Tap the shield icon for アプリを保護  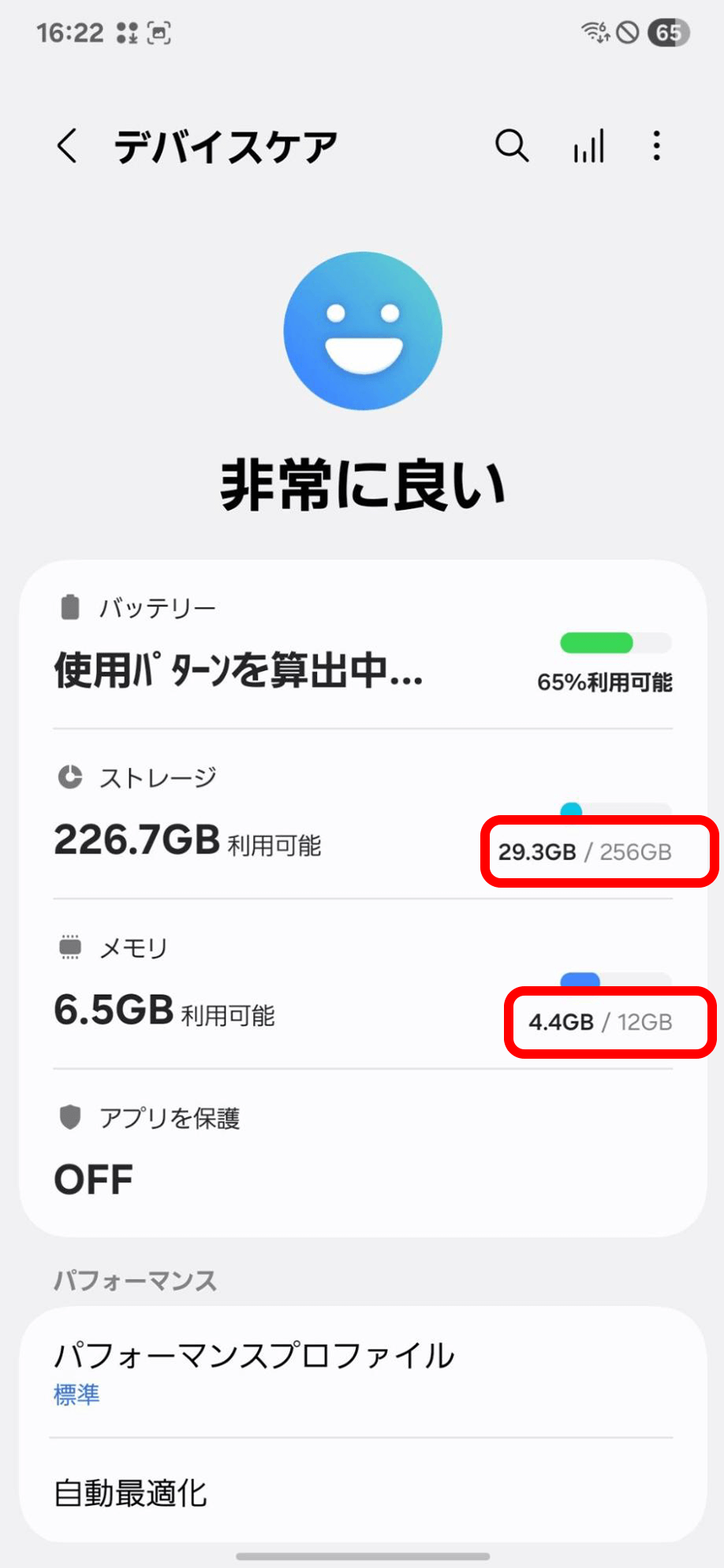(x=70, y=1117)
